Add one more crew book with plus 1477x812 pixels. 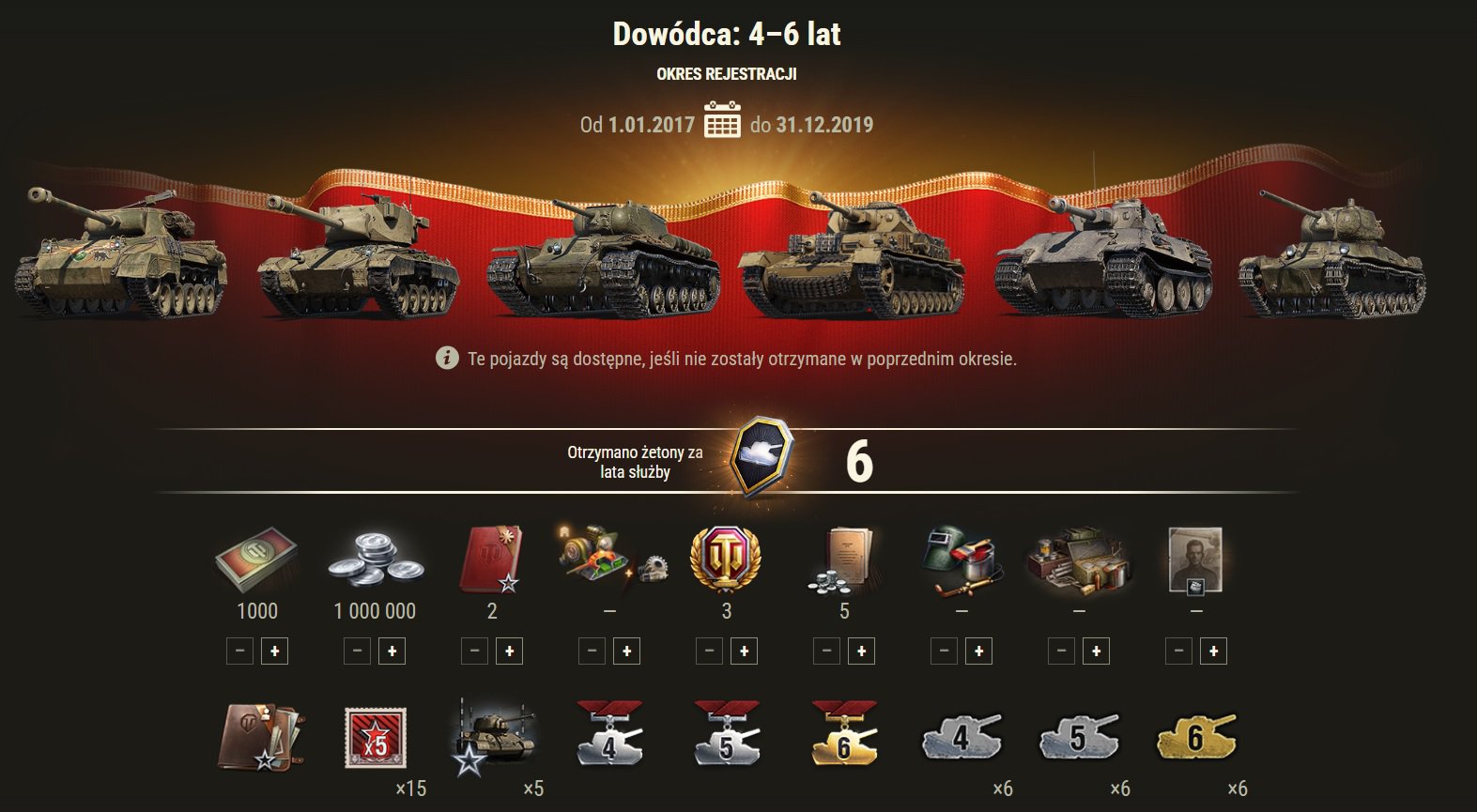(x=509, y=651)
